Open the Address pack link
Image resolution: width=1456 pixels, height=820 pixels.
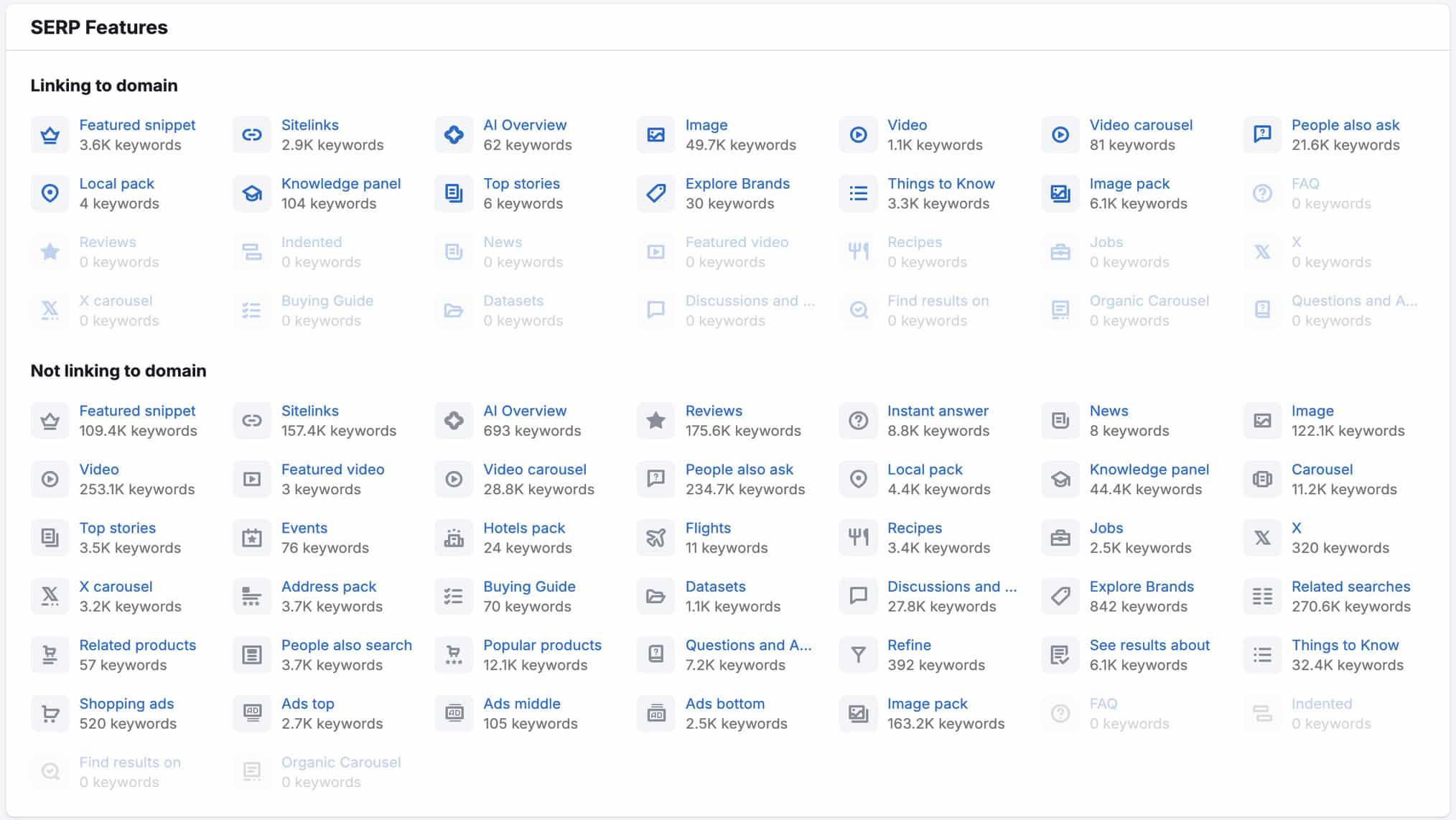pyautogui.click(x=329, y=587)
